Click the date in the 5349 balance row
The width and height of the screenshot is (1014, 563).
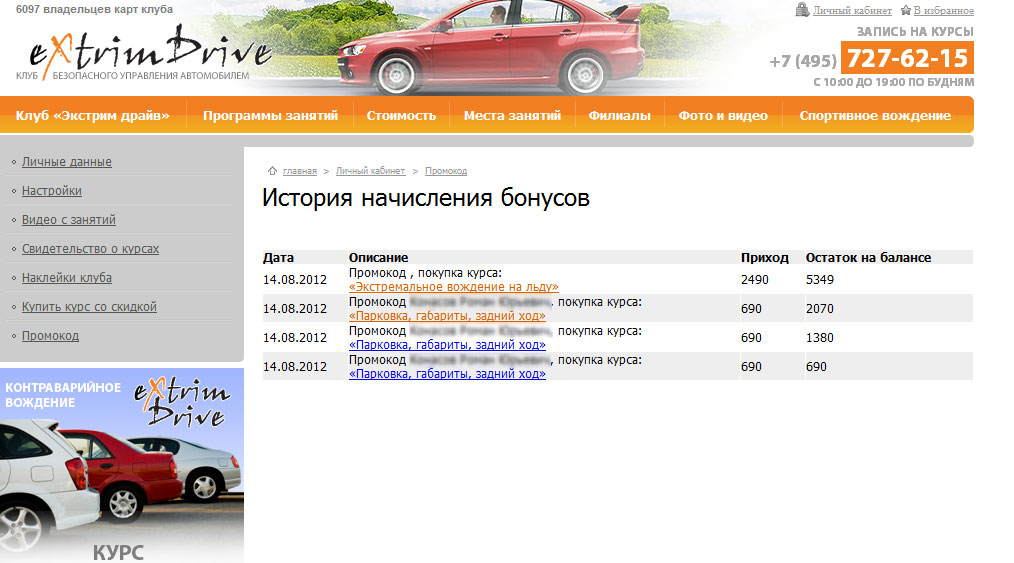click(295, 280)
